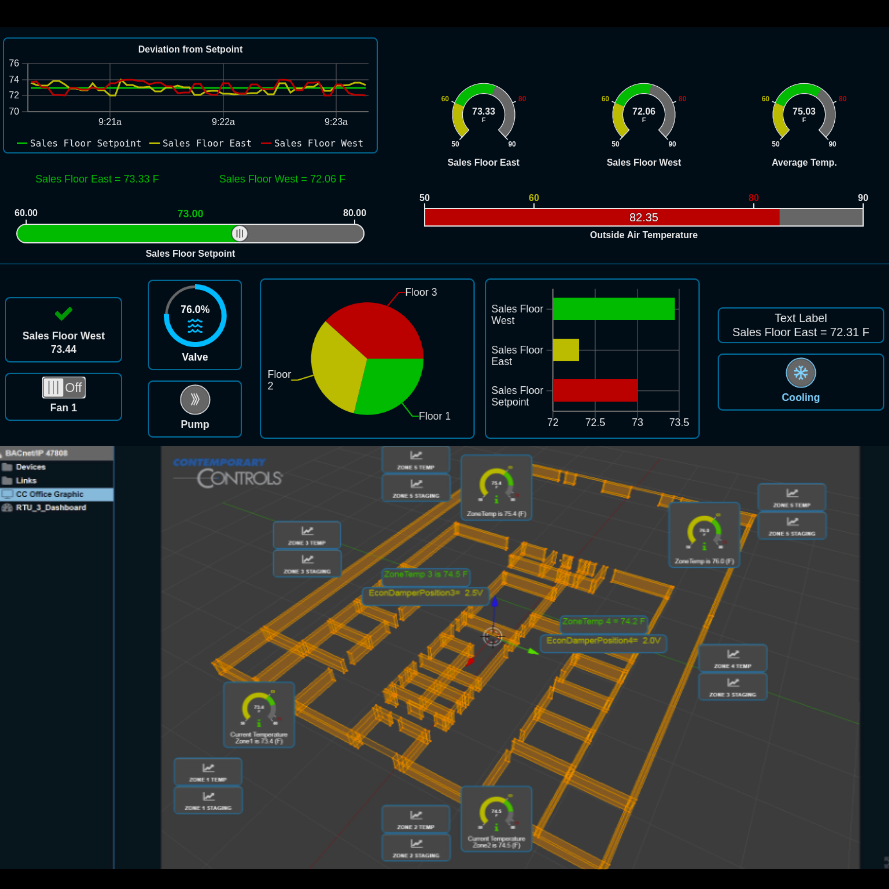This screenshot has width=889, height=889.
Task: Open the ZONE 4 TEMP trend button
Action: (x=733, y=658)
